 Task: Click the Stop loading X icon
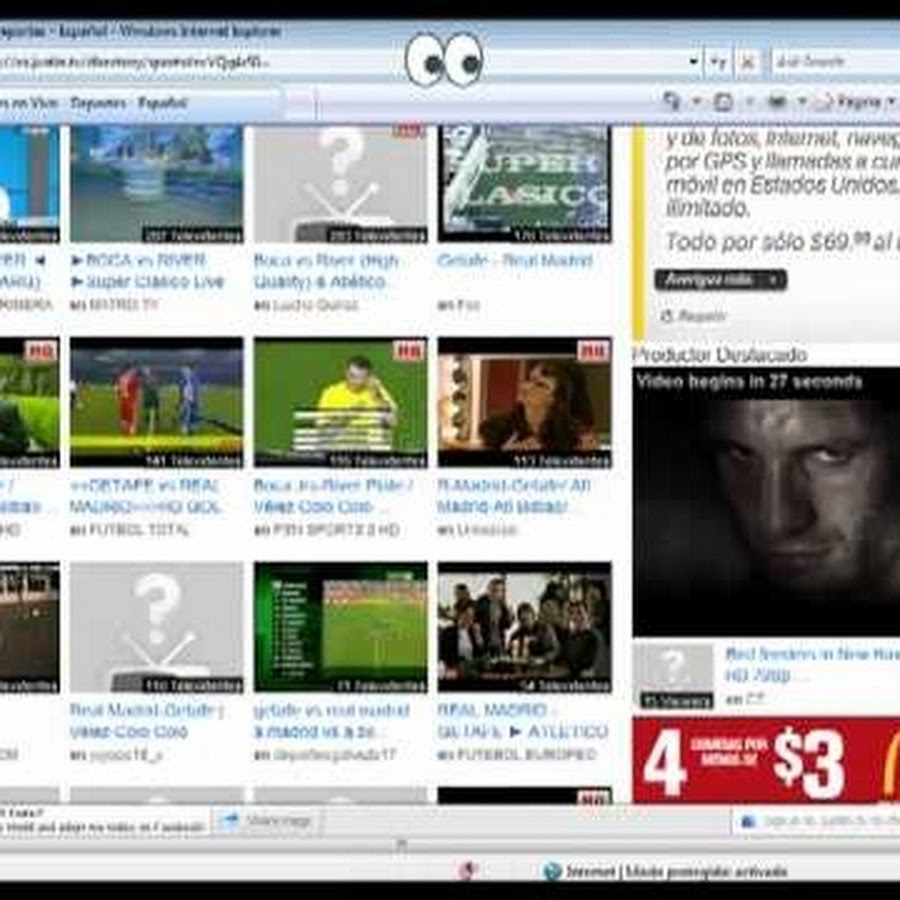tap(747, 62)
